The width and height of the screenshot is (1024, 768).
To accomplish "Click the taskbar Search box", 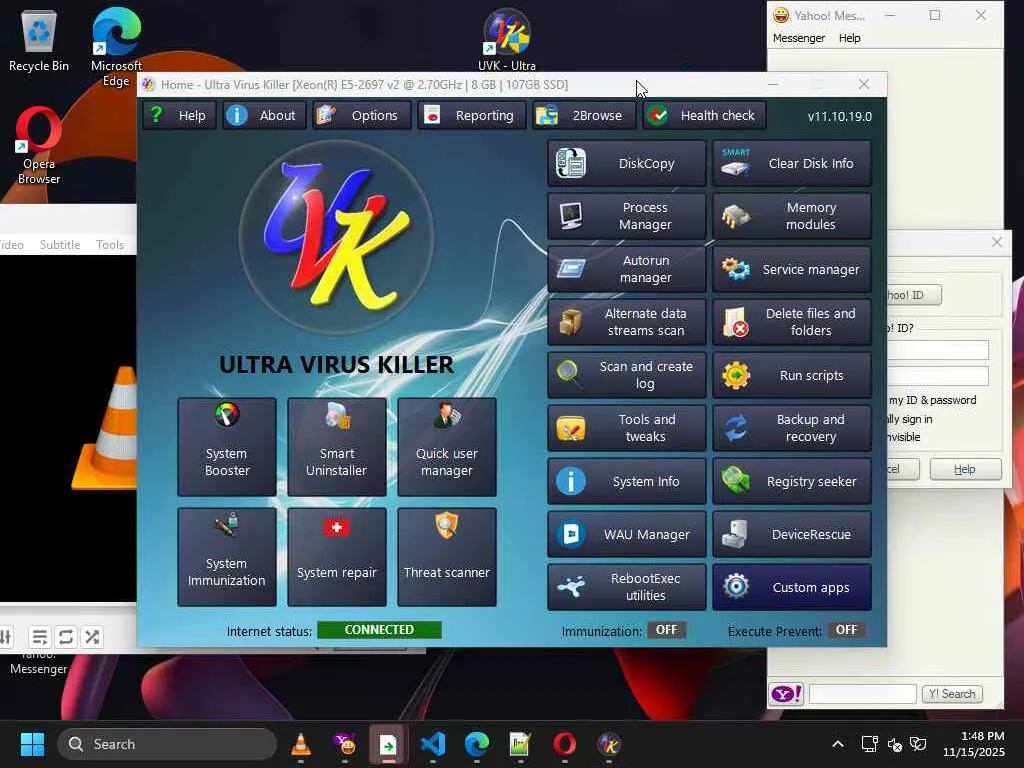I will tap(167, 744).
